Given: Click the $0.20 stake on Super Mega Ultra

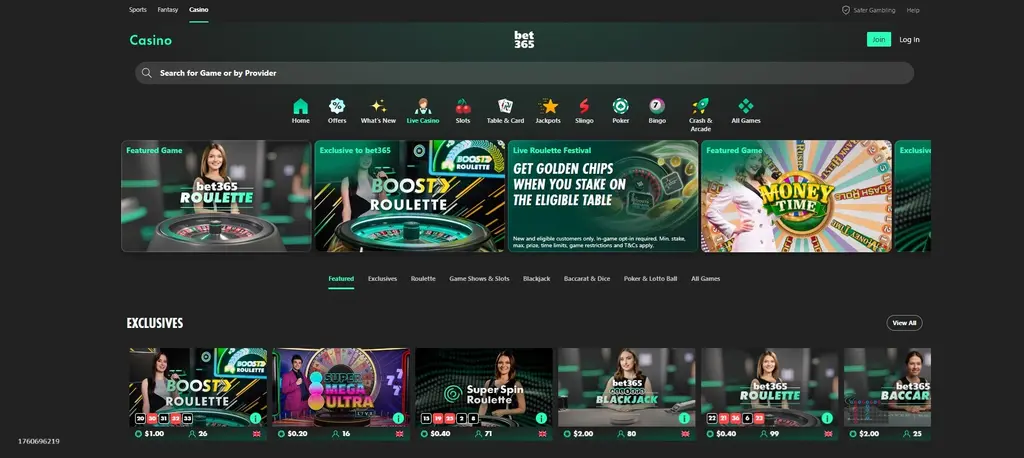Looking at the screenshot, I should [298, 434].
